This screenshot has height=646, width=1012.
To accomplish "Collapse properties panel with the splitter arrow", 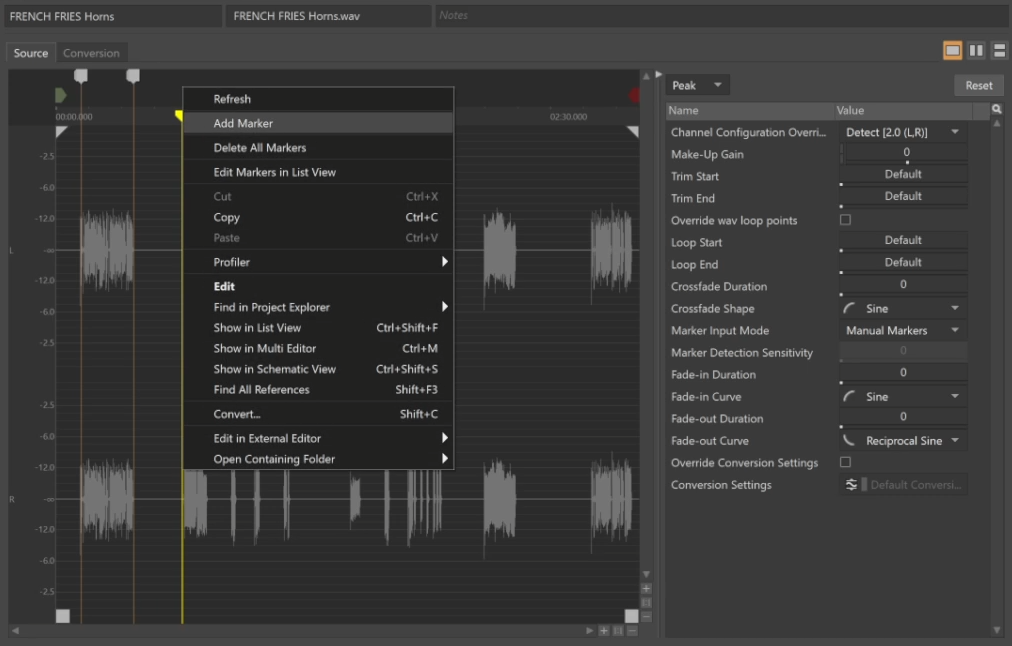I will click(658, 74).
